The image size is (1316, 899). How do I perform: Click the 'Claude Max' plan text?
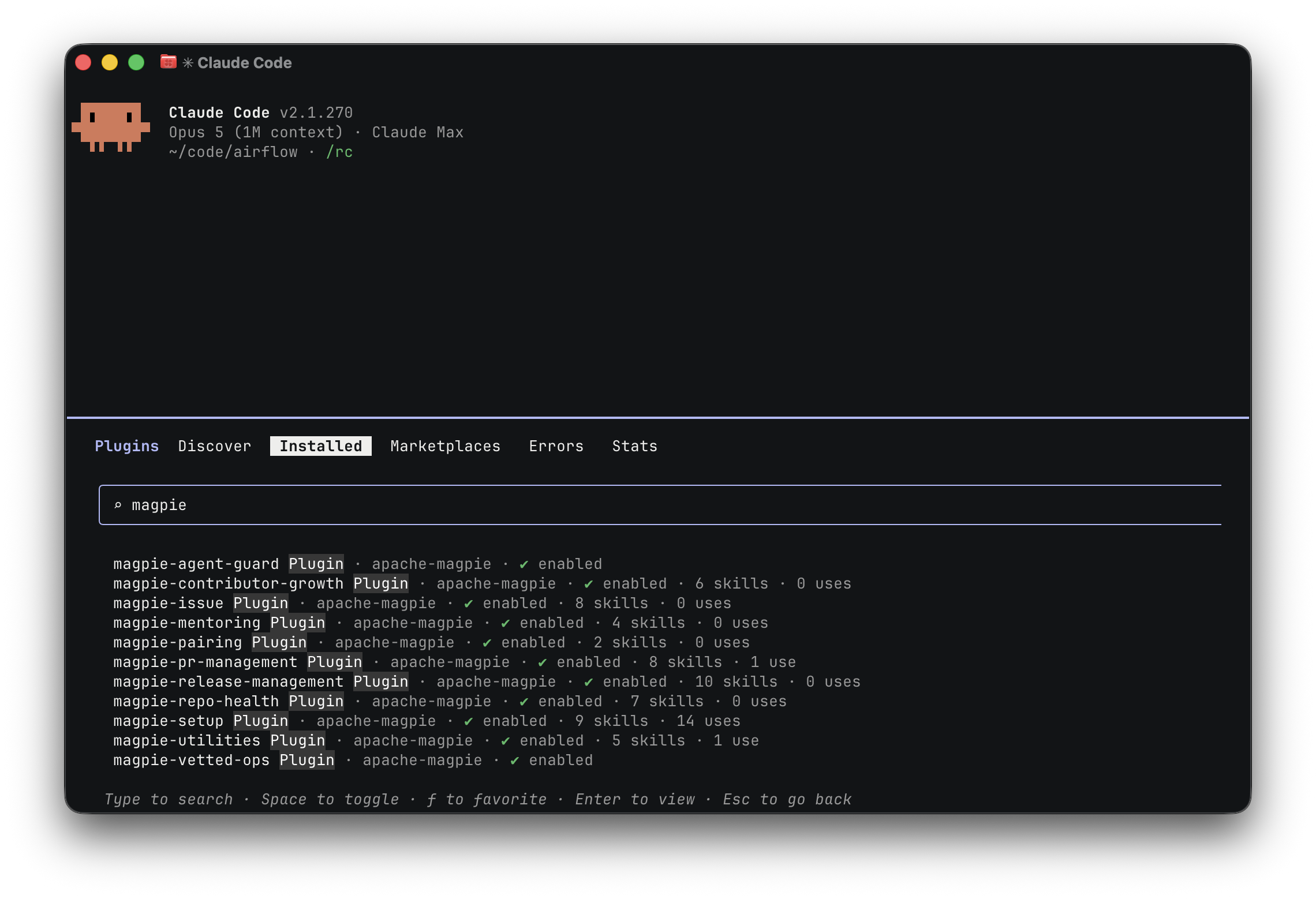tap(418, 132)
